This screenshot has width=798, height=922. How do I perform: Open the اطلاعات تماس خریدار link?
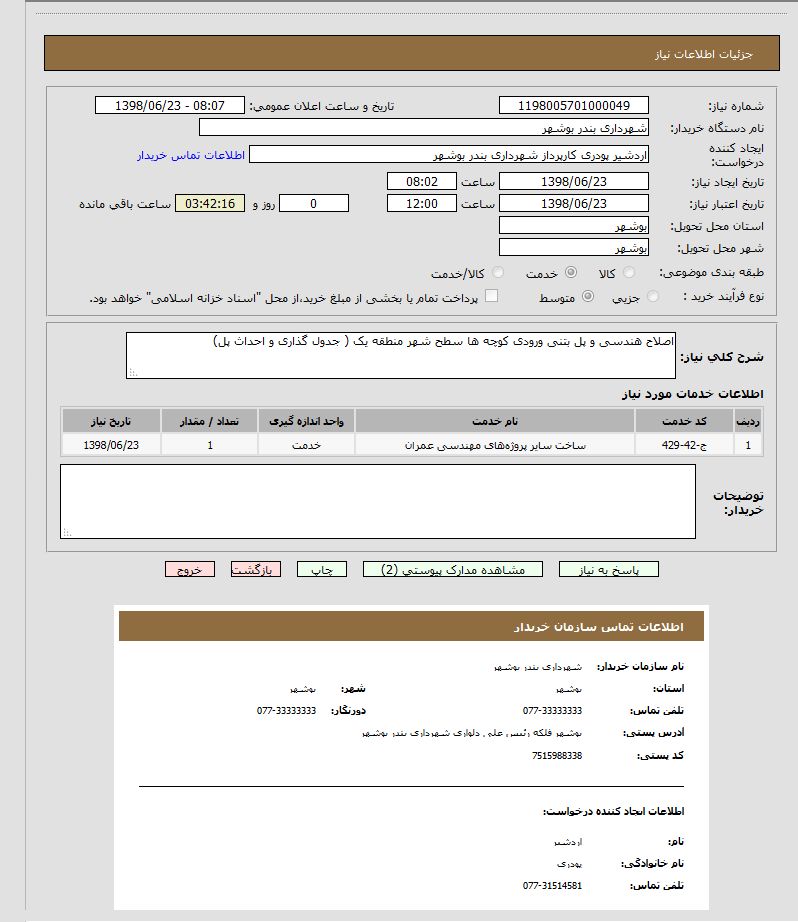pyautogui.click(x=191, y=155)
